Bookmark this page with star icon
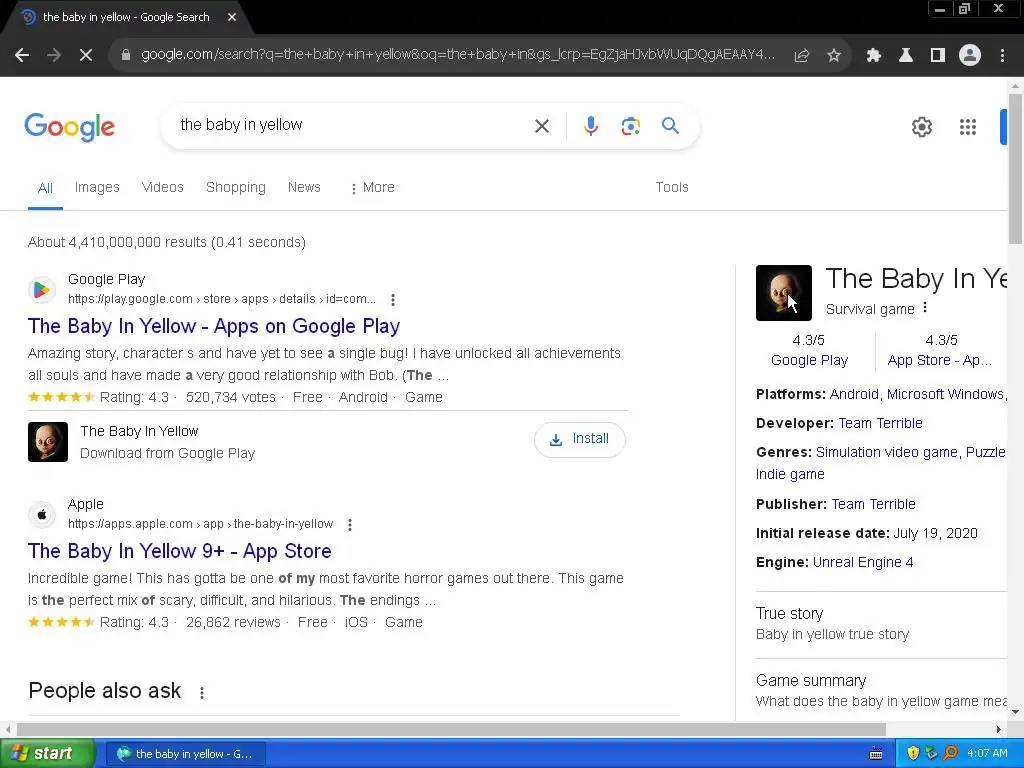The image size is (1024, 768). click(x=834, y=56)
